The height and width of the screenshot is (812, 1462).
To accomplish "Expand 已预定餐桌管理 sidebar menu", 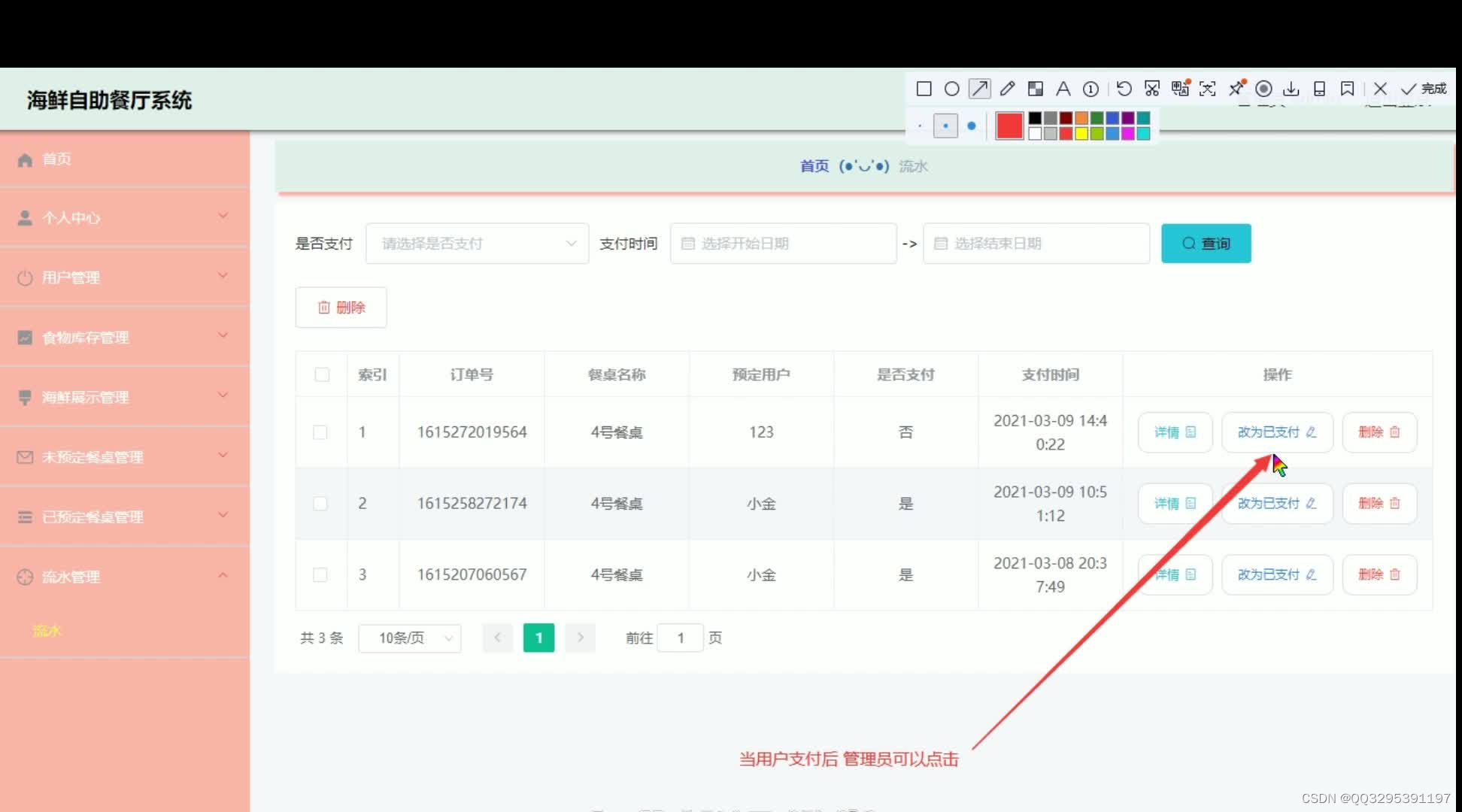I will click(x=125, y=517).
